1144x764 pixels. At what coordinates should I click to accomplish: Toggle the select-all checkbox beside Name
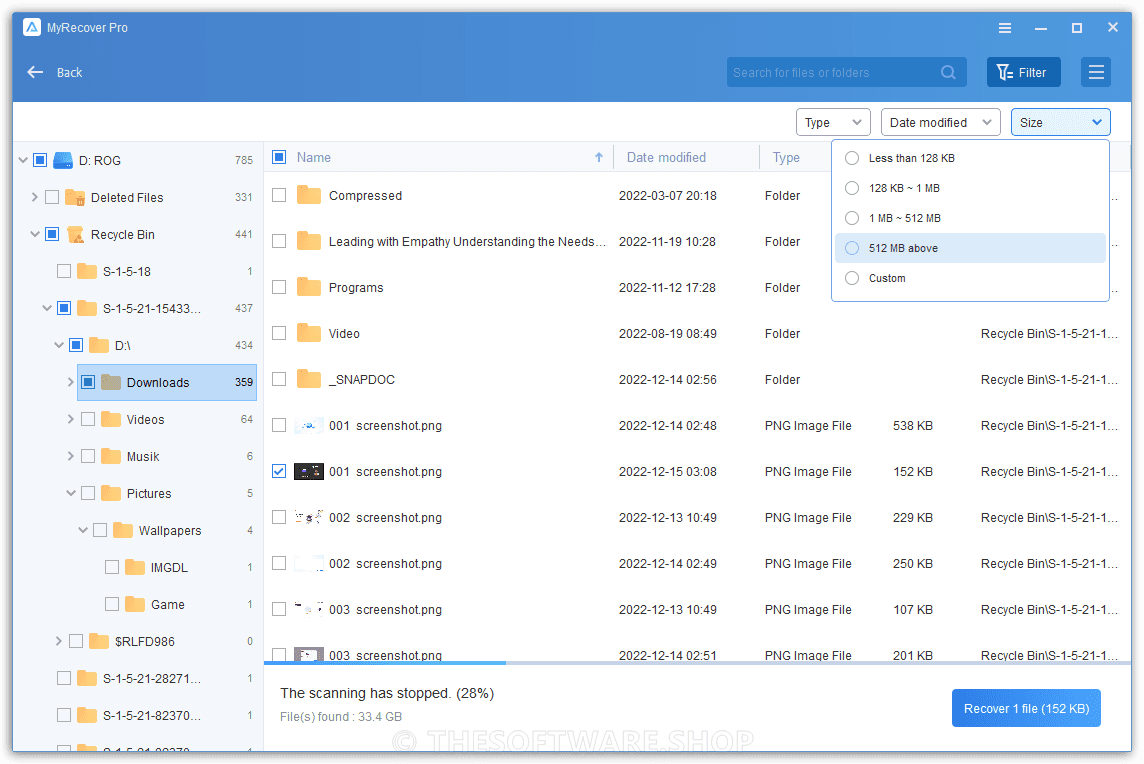coord(279,157)
